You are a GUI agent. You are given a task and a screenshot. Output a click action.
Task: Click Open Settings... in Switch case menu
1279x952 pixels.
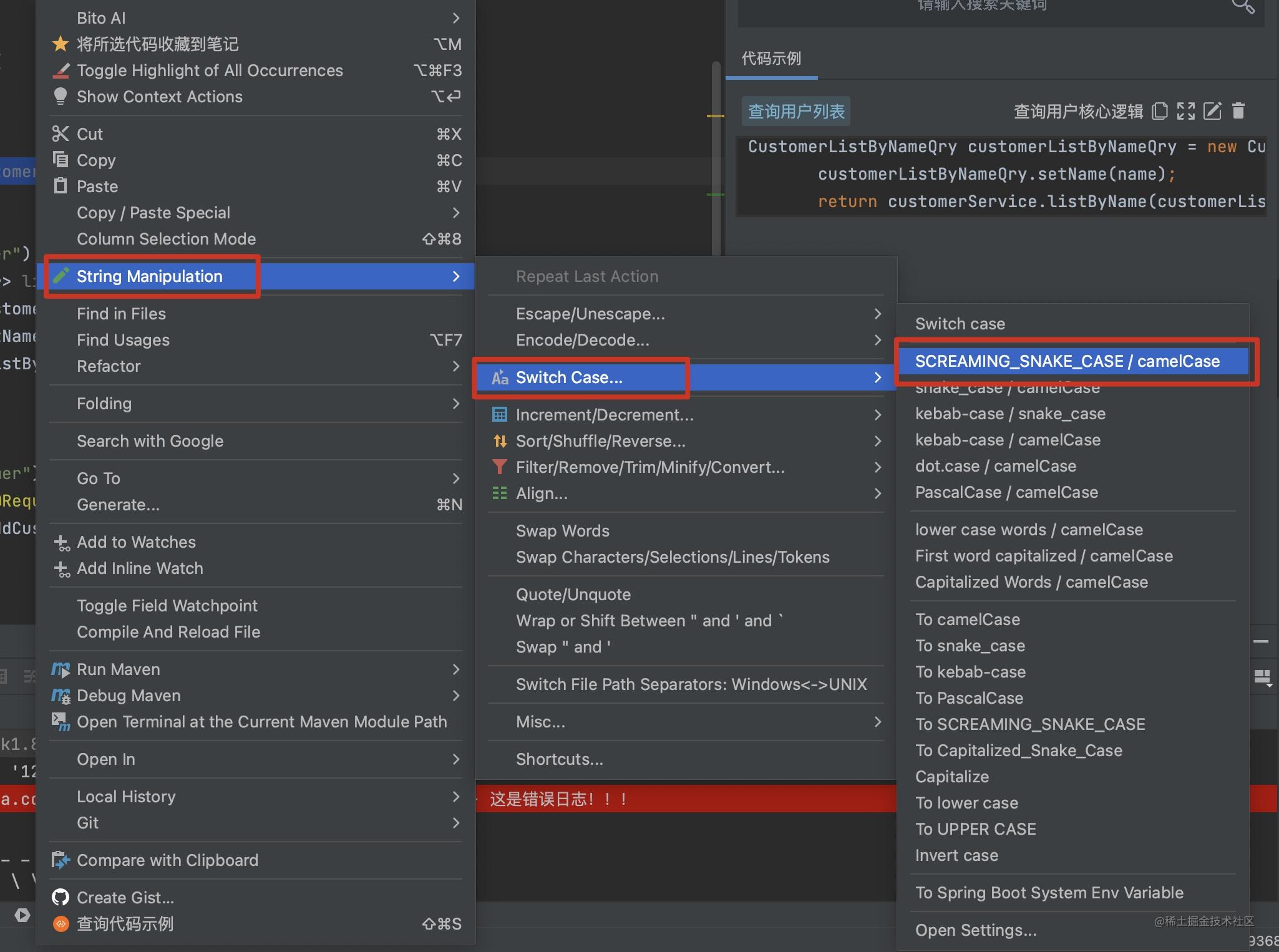(x=1073, y=930)
